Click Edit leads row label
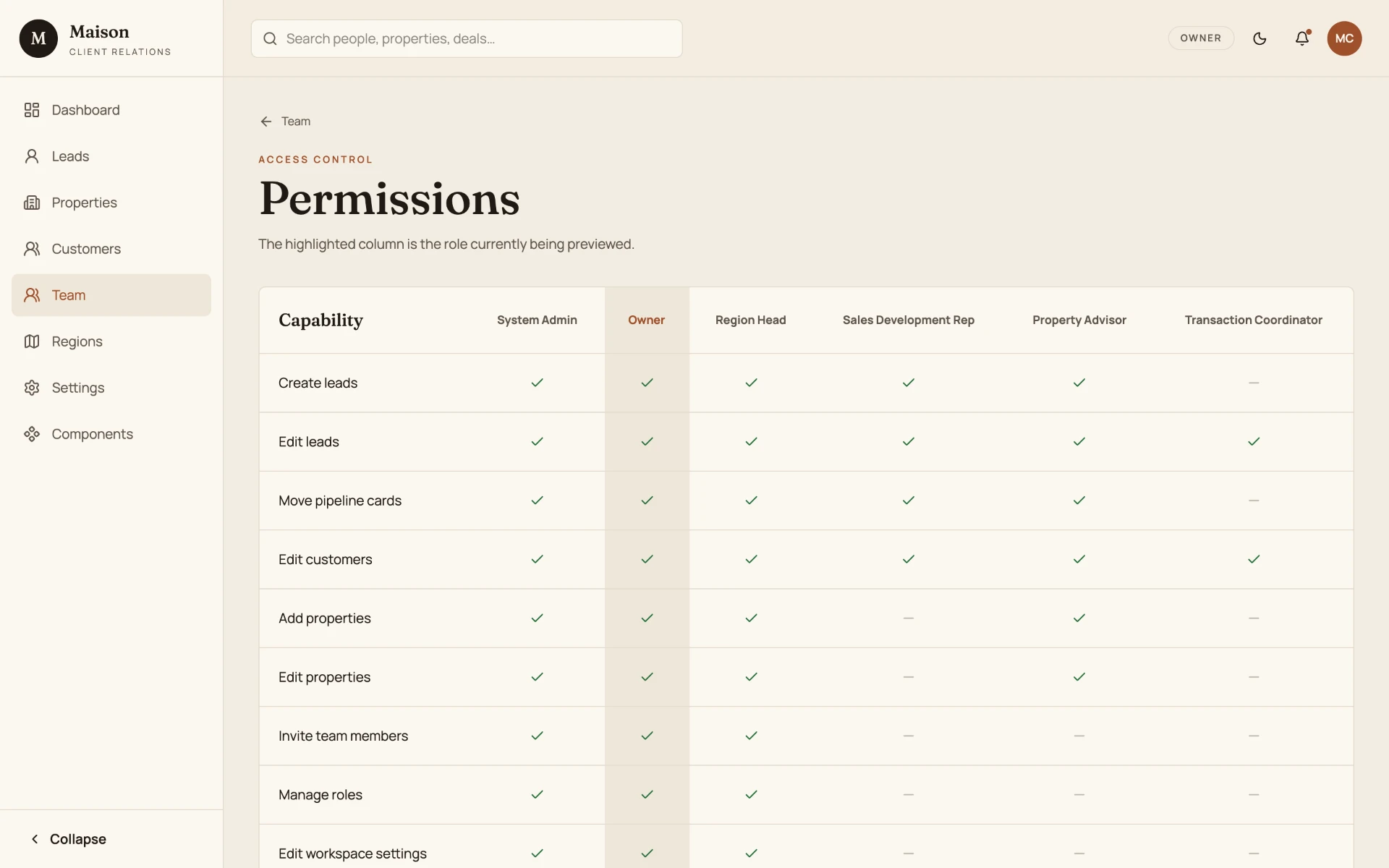 pyautogui.click(x=309, y=442)
